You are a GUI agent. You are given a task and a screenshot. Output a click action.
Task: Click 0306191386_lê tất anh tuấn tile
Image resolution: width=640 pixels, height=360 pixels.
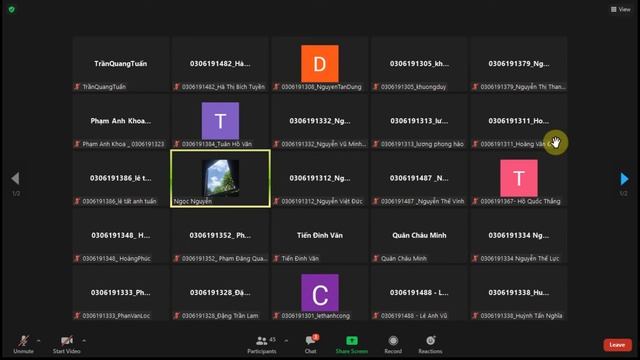(121, 178)
